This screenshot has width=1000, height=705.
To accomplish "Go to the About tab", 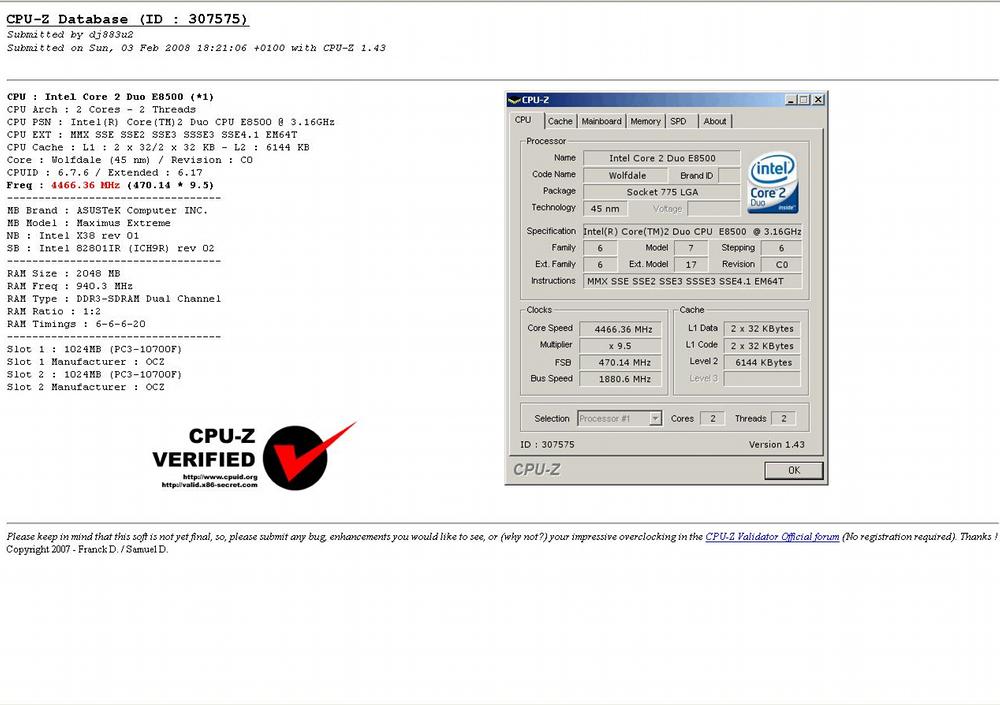I will click(x=715, y=121).
